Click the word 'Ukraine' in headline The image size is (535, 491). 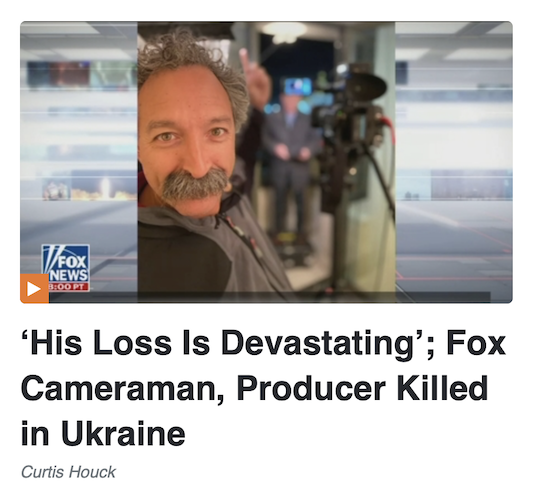pos(124,434)
